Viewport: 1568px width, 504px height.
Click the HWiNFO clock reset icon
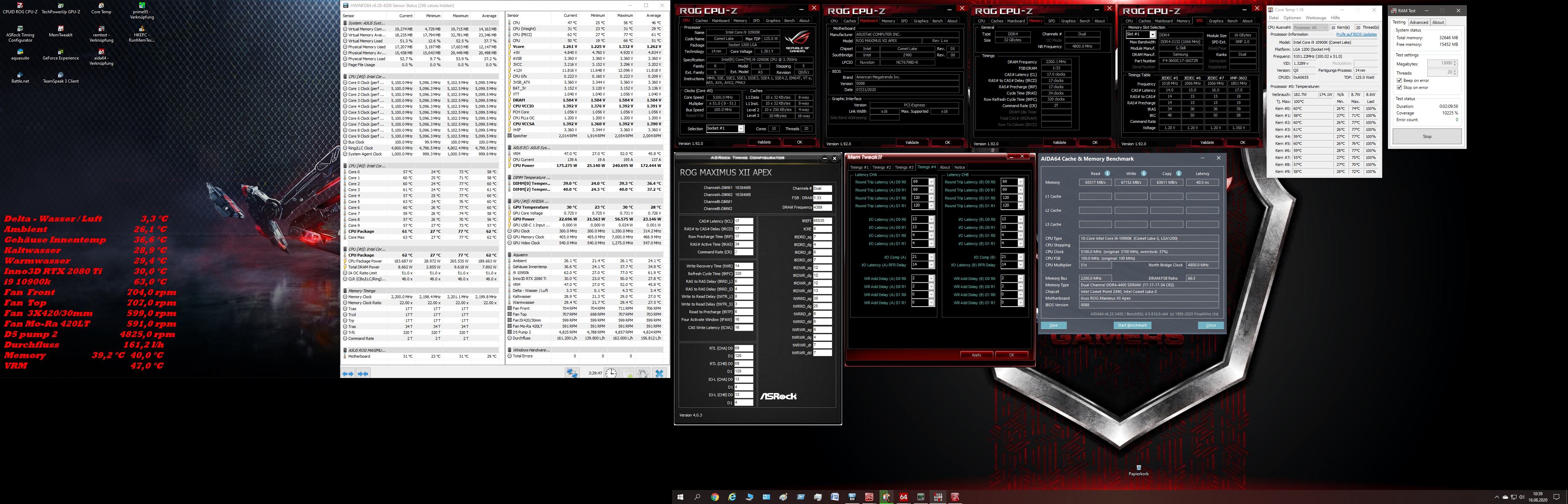(611, 373)
